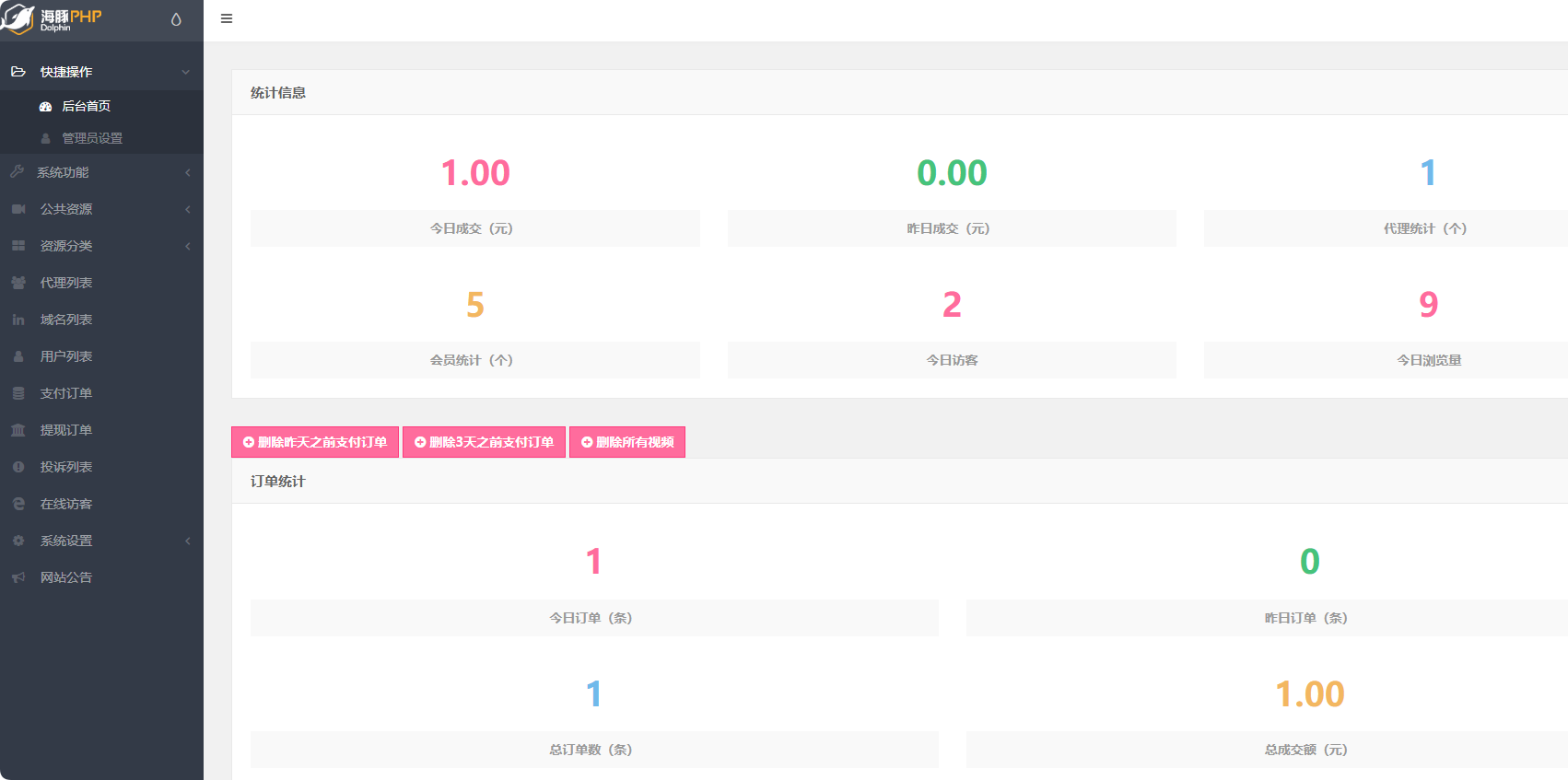
Task: Expand the 资源分类 submenu arrow
Action: pyautogui.click(x=187, y=246)
